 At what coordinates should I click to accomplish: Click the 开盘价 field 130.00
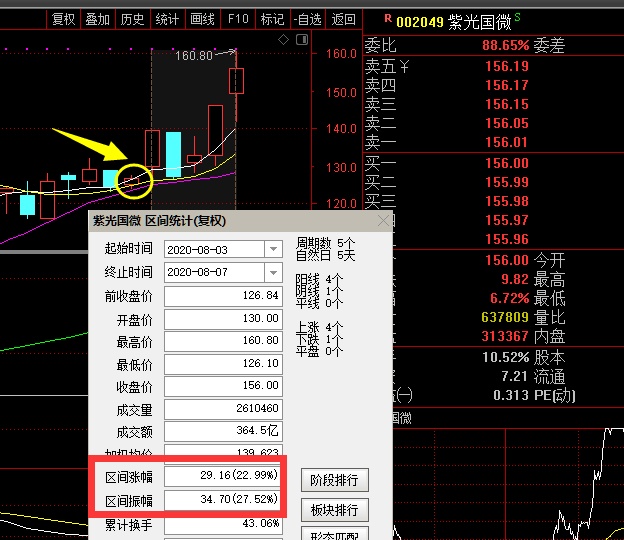(223, 319)
